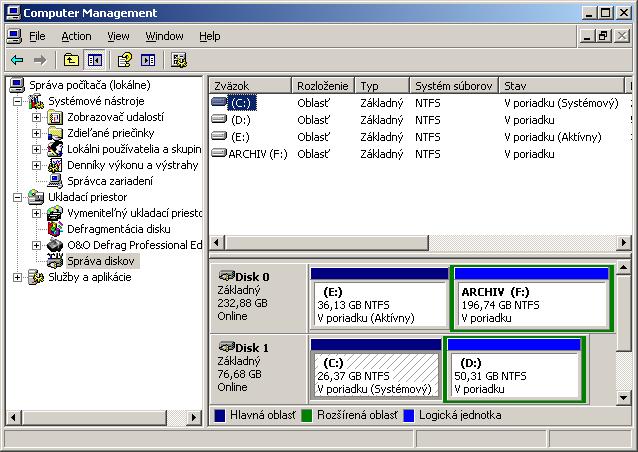Viewport: 638px width, 452px height.
Task: Select Správa počítača (lokálne) root node
Action: [x=90, y=85]
